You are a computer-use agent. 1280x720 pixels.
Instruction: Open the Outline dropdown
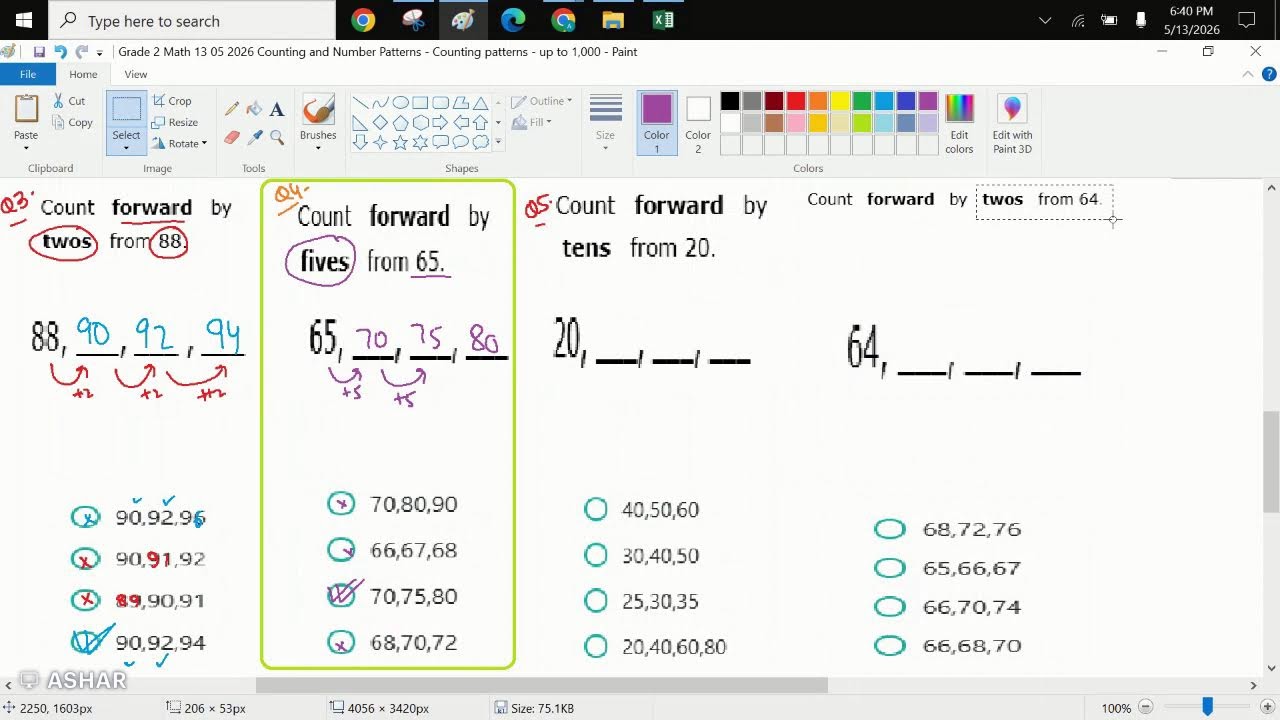(541, 101)
